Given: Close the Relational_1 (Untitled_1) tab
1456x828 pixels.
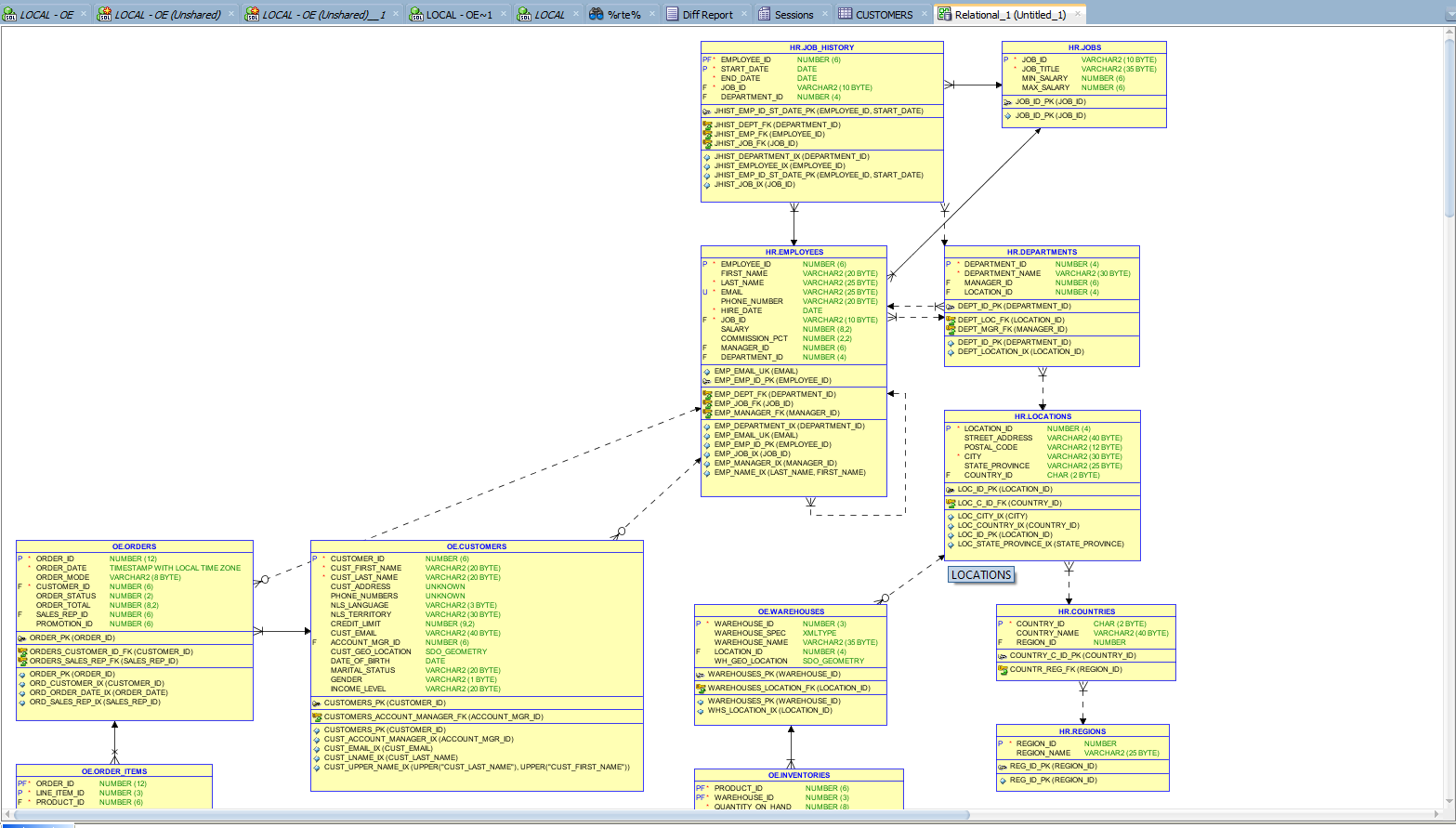Looking at the screenshot, I should coord(1078,14).
